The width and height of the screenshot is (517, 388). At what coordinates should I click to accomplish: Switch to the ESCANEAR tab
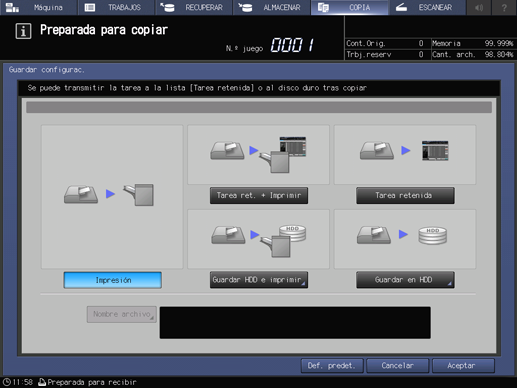pos(427,7)
